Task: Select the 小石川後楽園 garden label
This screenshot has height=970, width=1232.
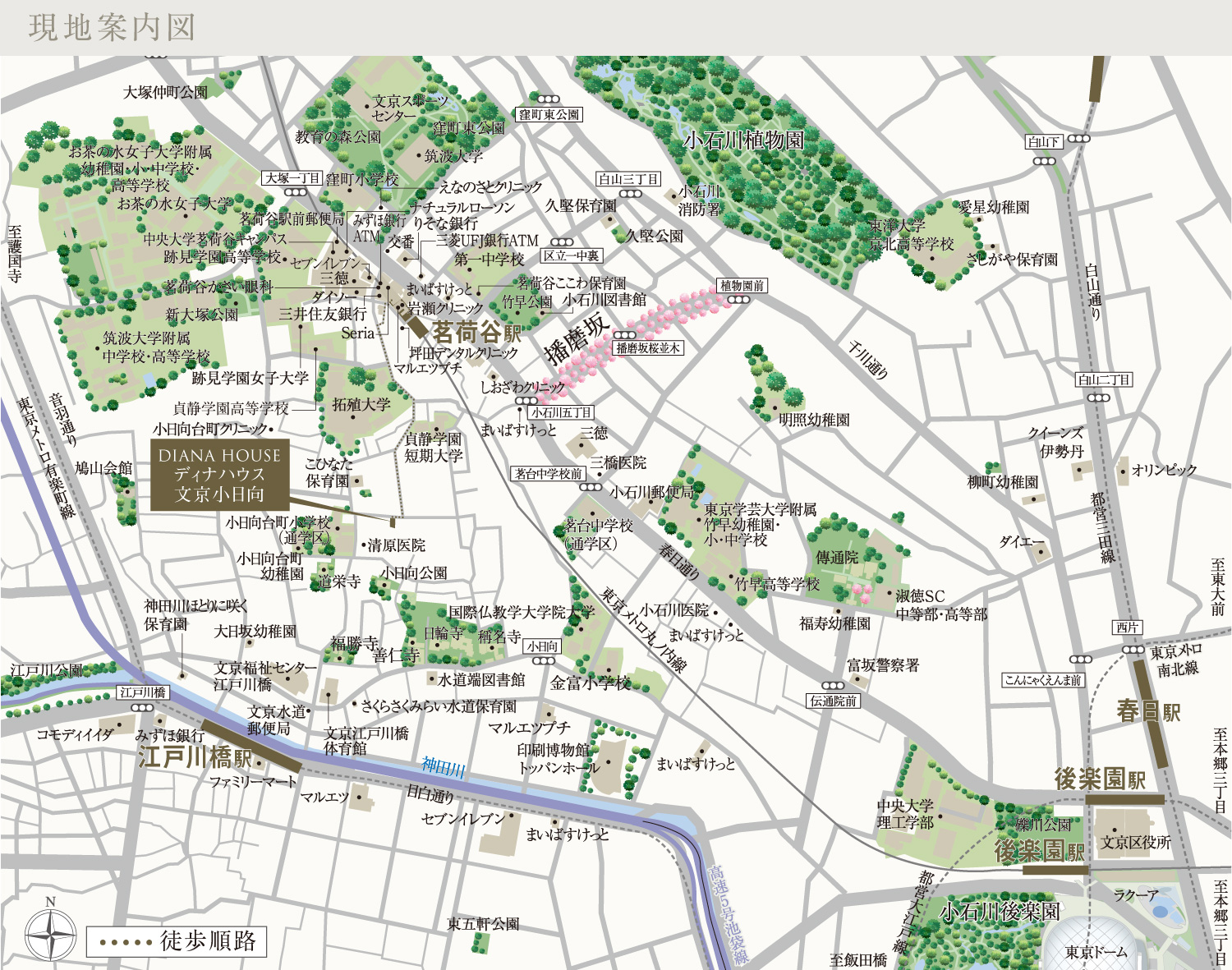Action: pyautogui.click(x=1000, y=911)
